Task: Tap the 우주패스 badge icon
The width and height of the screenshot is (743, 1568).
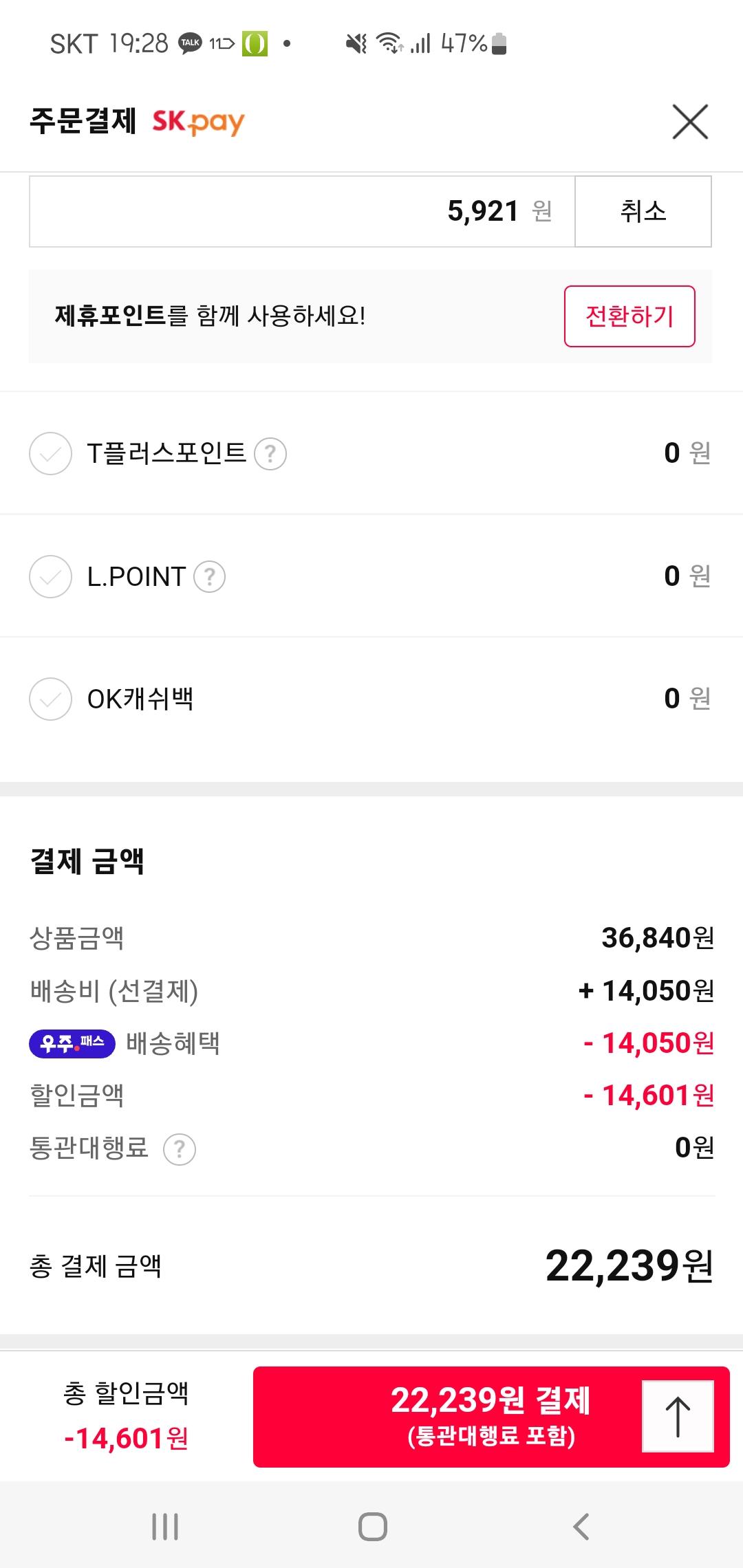Action: pyautogui.click(x=72, y=1044)
